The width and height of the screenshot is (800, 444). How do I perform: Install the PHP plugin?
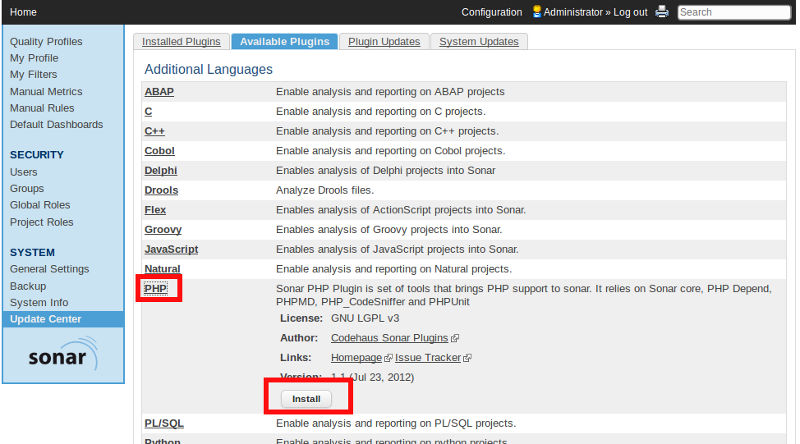click(306, 398)
